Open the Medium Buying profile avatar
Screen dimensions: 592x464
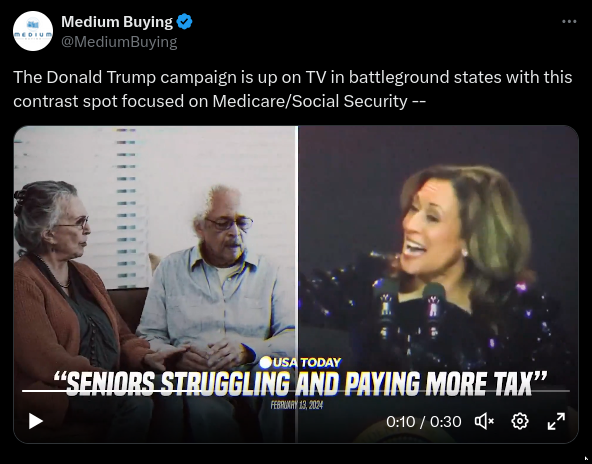point(33,31)
